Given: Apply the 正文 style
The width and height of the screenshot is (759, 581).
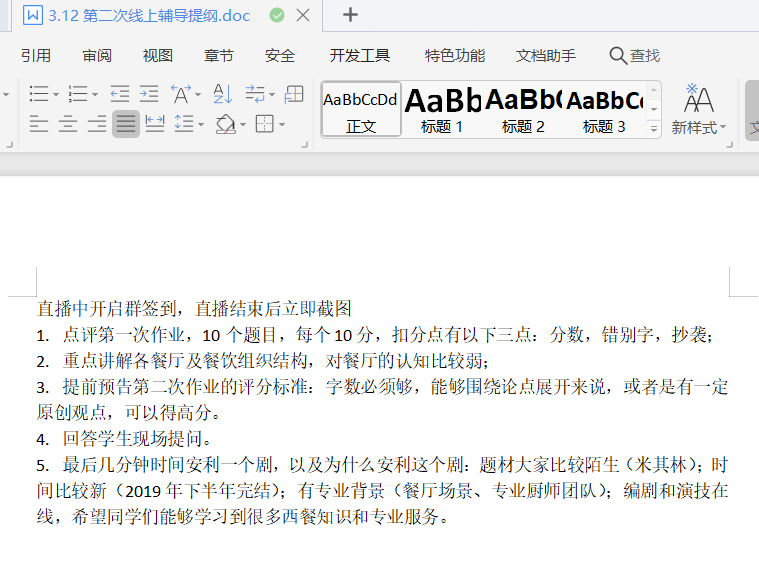Looking at the screenshot, I should pos(361,110).
